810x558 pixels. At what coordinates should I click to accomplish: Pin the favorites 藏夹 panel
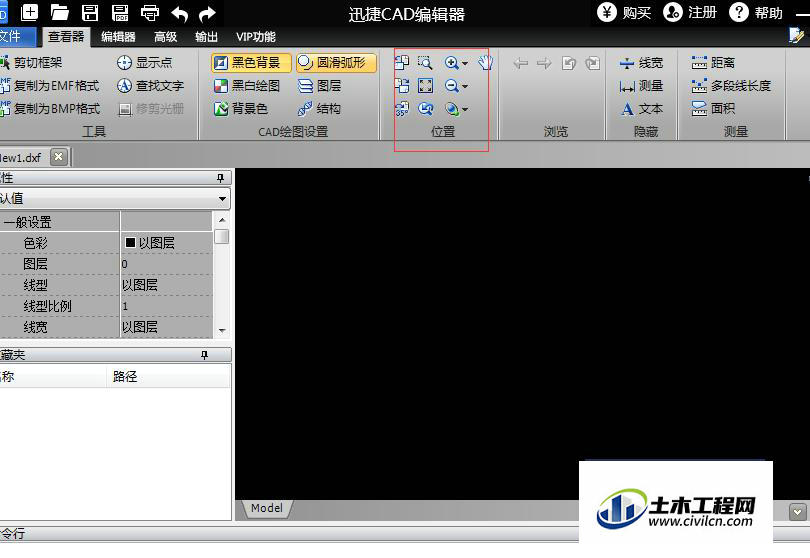(x=205, y=355)
